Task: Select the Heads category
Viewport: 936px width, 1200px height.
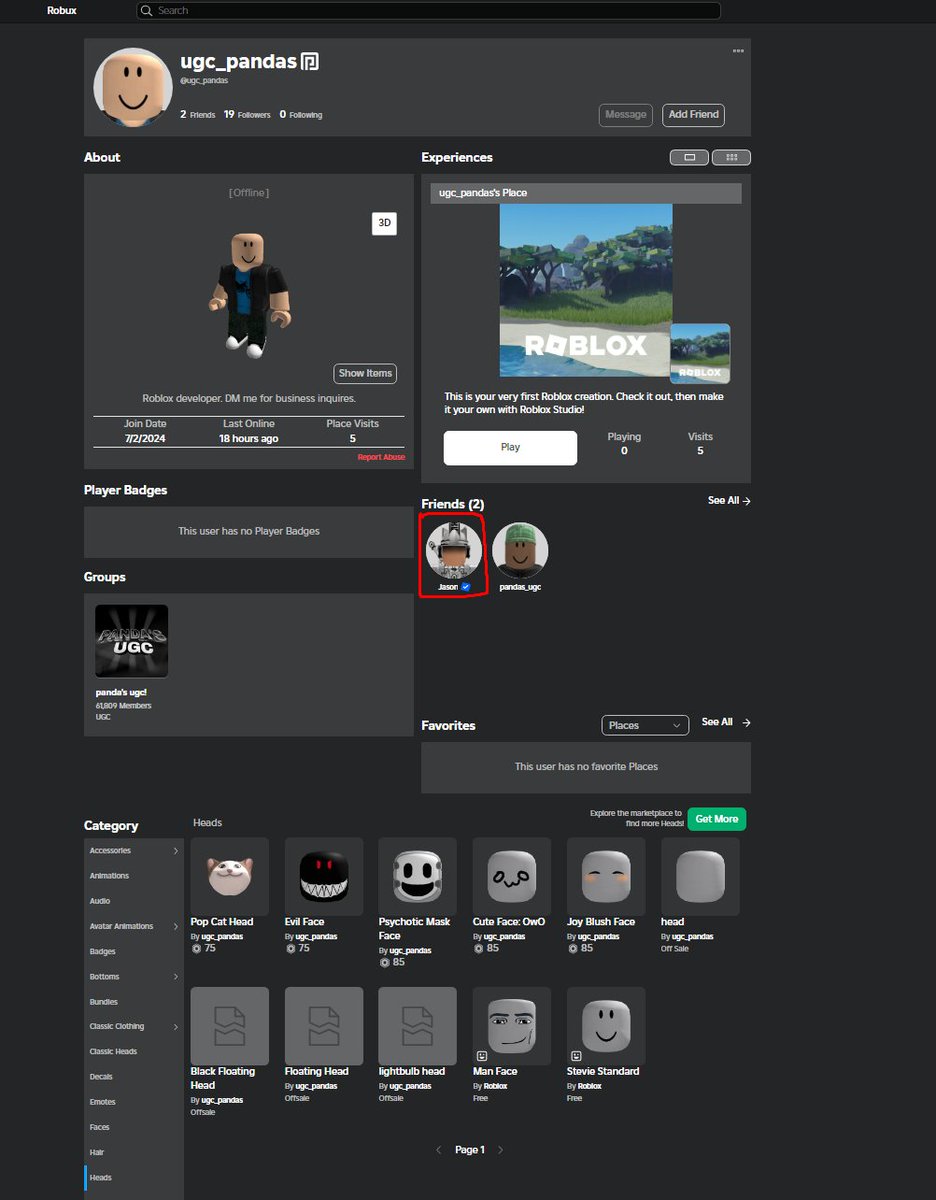Action: pos(134,1178)
